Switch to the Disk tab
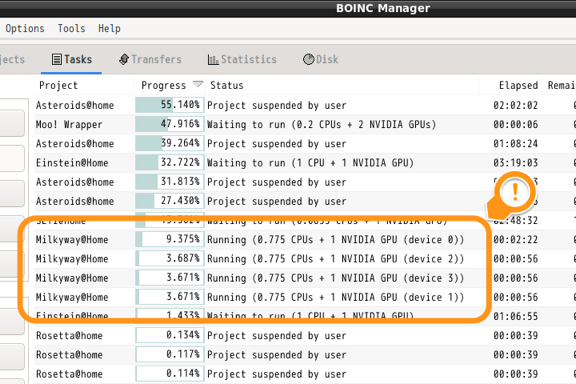 320,60
